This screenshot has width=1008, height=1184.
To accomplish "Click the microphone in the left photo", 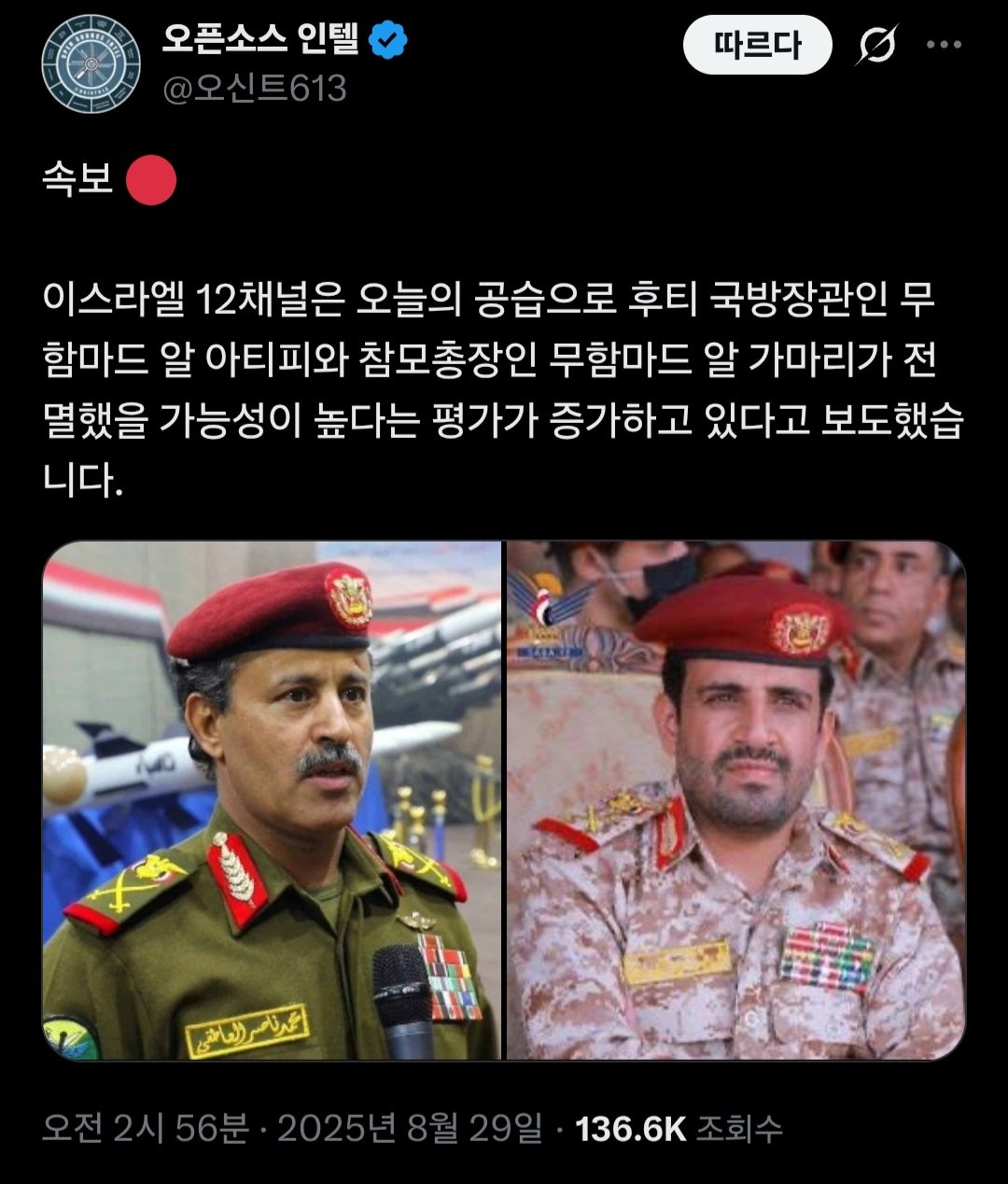I will coord(404,1000).
